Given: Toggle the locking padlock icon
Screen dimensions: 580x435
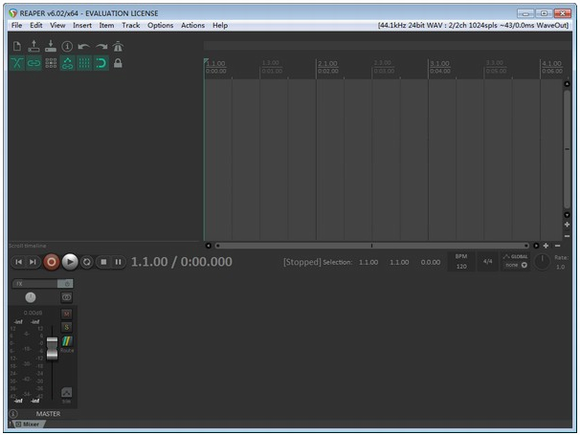Looking at the screenshot, I should tap(118, 63).
